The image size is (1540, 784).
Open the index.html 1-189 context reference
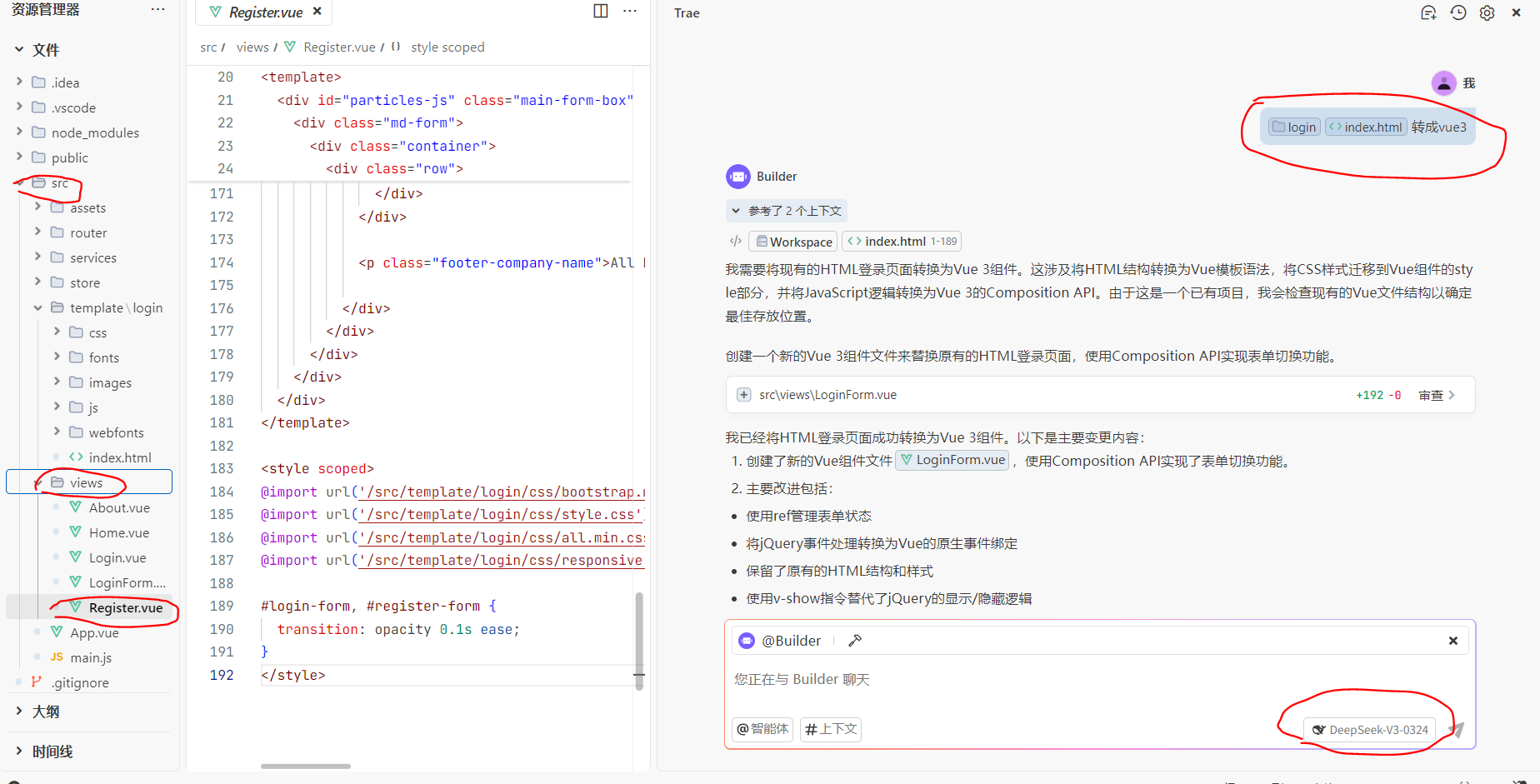[x=902, y=242]
